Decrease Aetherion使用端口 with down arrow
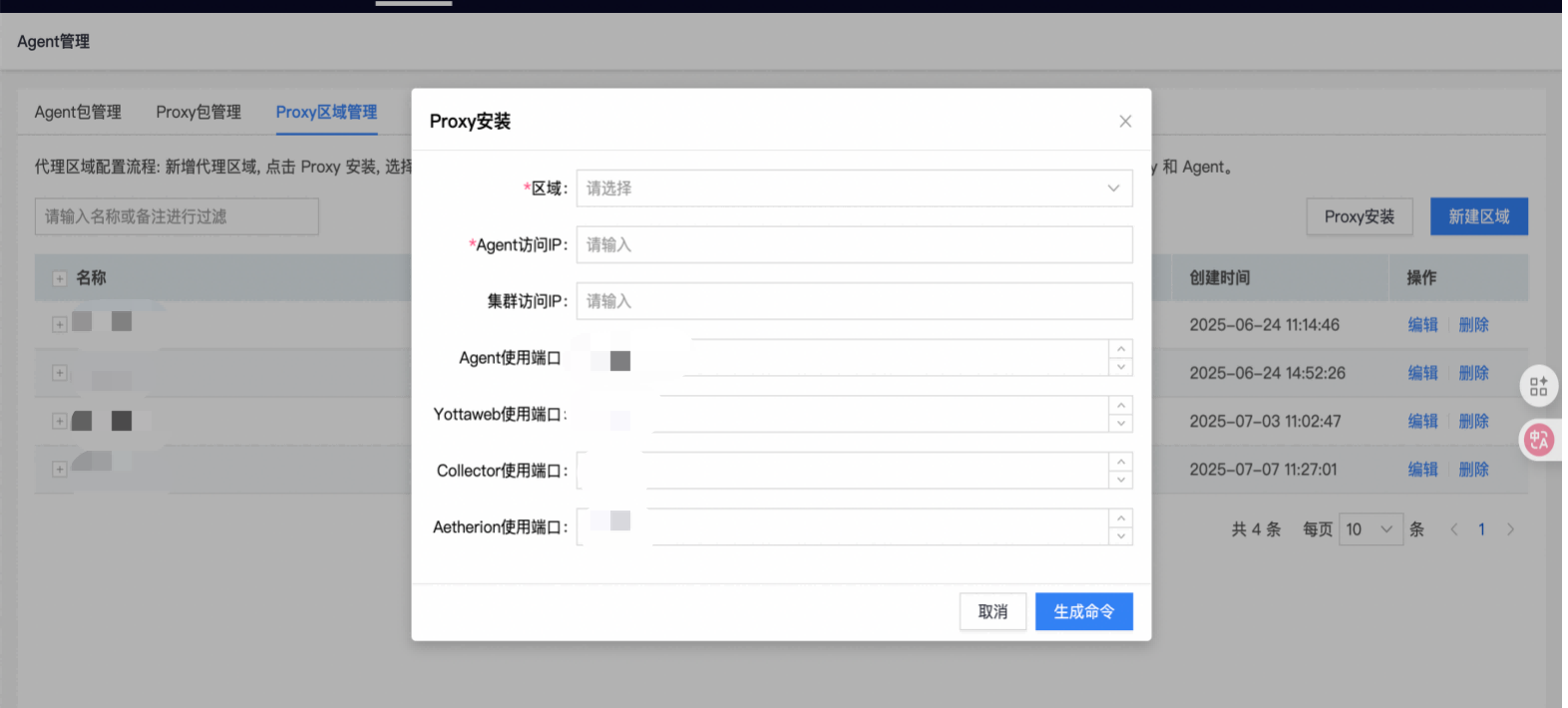Screen dimensions: 1568x708 [x=1121, y=536]
